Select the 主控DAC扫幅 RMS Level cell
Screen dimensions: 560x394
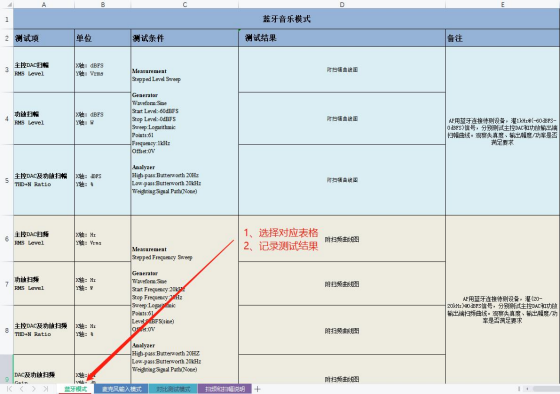44,69
